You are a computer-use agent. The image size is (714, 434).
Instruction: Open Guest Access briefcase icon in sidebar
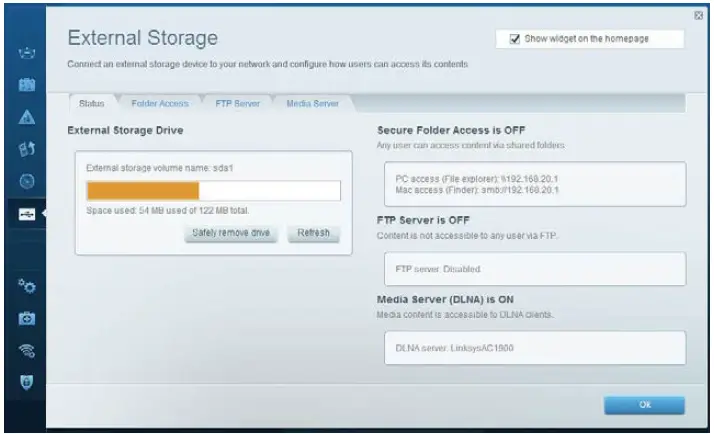28,85
